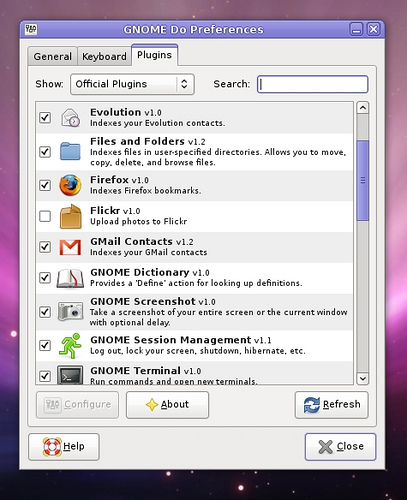Click the plugin Search input field
Image resolution: width=407 pixels, height=500 pixels.
pos(313,84)
